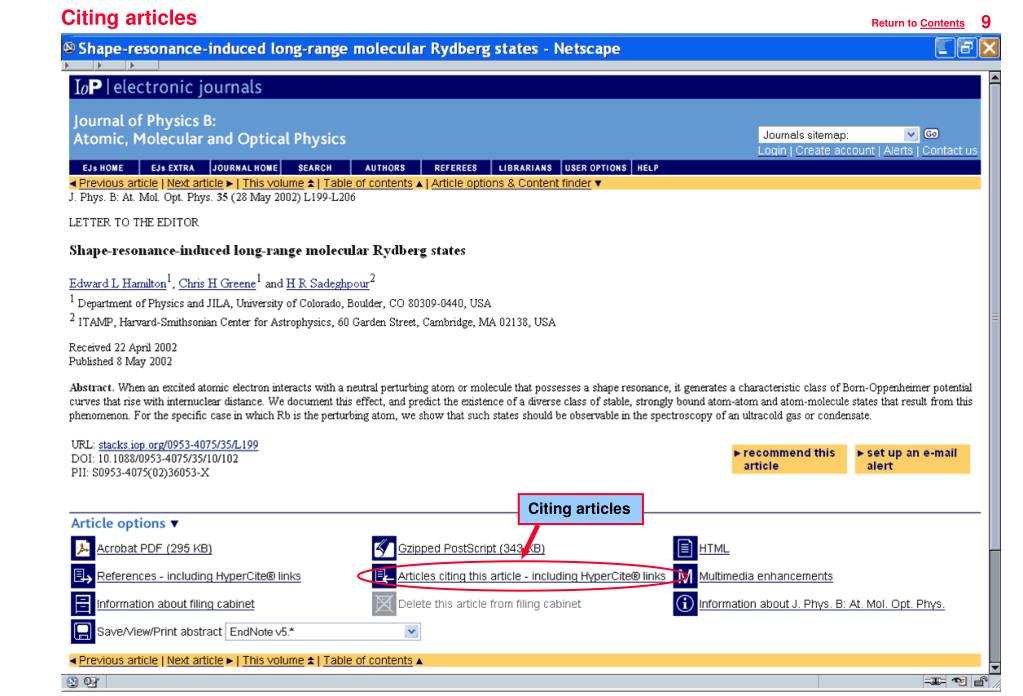Open the SEARCH menu item
The height and width of the screenshot is (696, 1023).
pyautogui.click(x=315, y=168)
